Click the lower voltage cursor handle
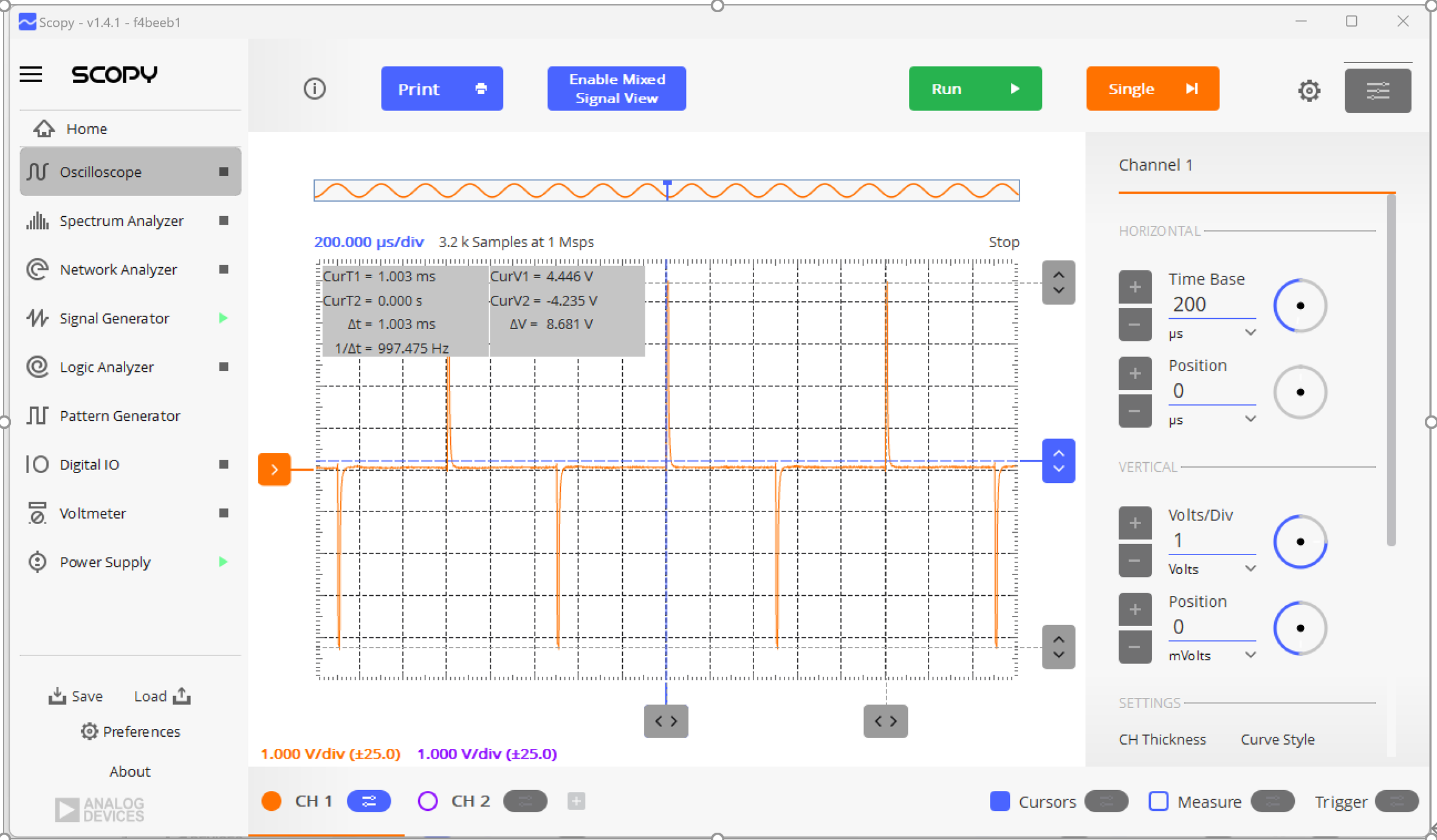 (x=1058, y=647)
